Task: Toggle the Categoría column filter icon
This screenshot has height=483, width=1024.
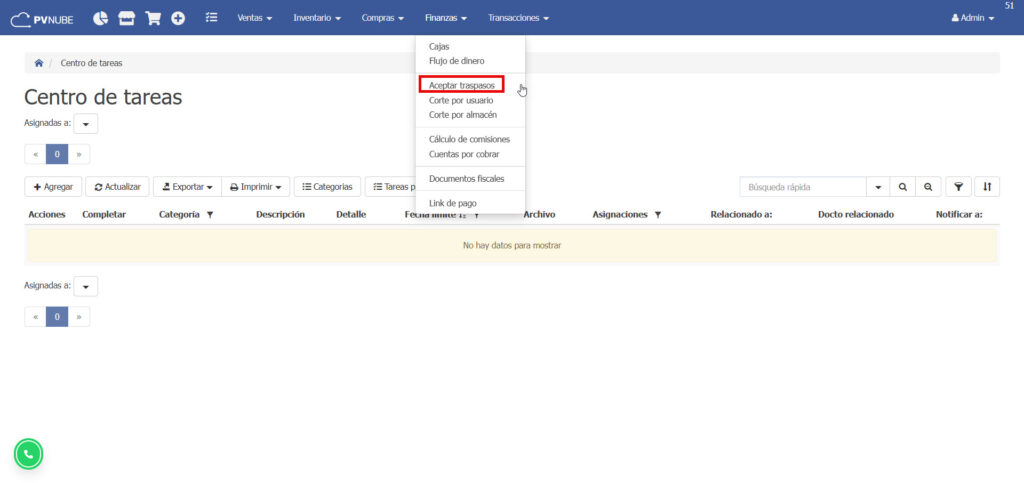Action: [x=210, y=215]
